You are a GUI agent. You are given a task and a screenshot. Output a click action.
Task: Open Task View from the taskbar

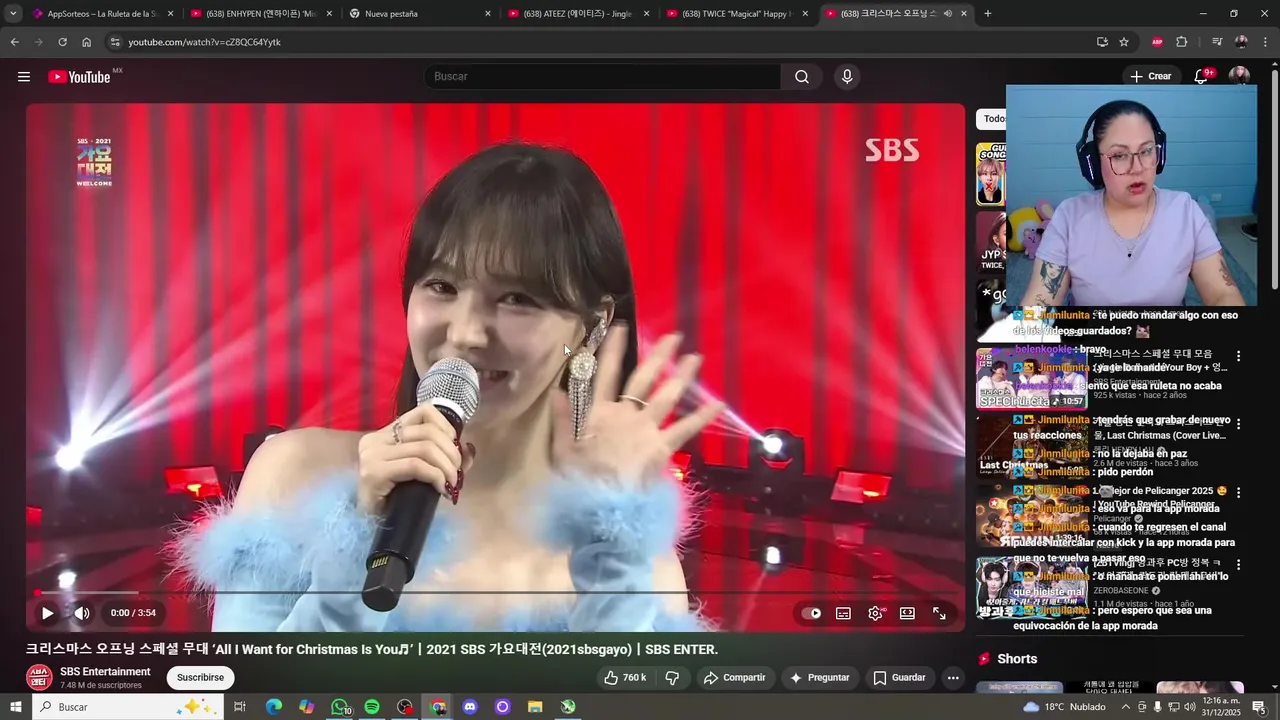point(240,707)
